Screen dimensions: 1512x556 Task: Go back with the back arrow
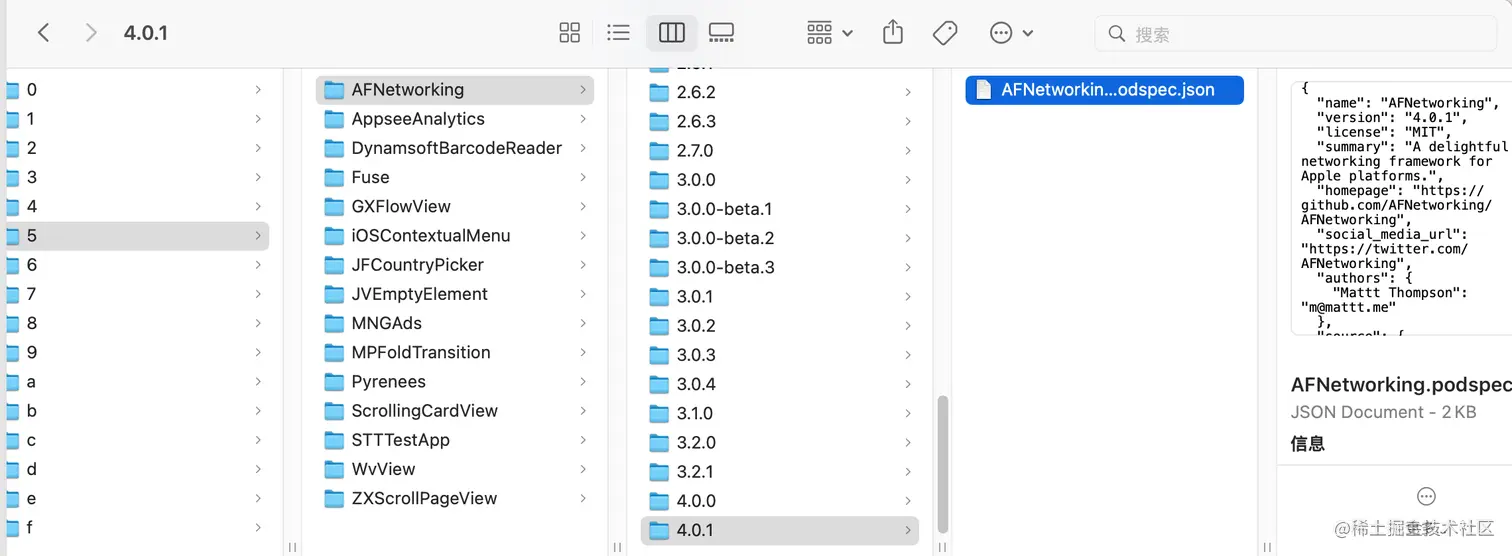coord(43,33)
